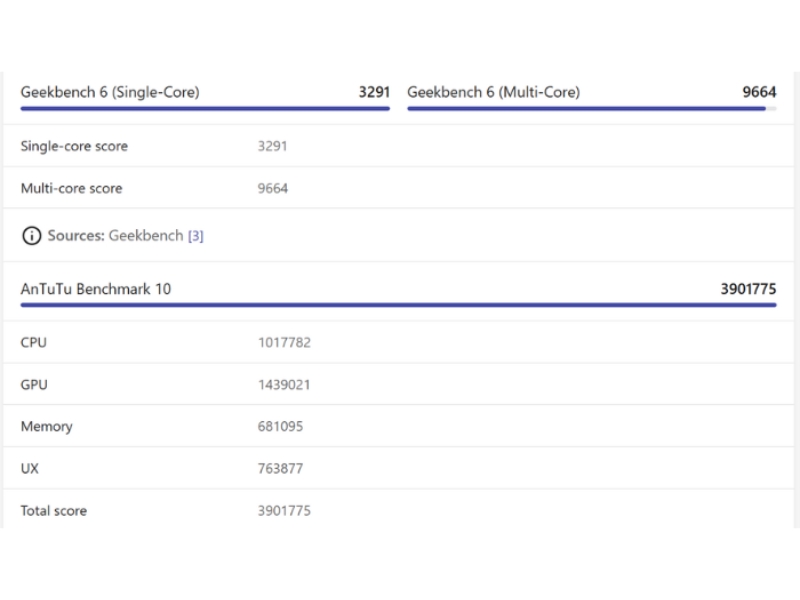Viewport: 800px width, 600px height.
Task: Click the circled i information symbol
Action: pyautogui.click(x=31, y=236)
